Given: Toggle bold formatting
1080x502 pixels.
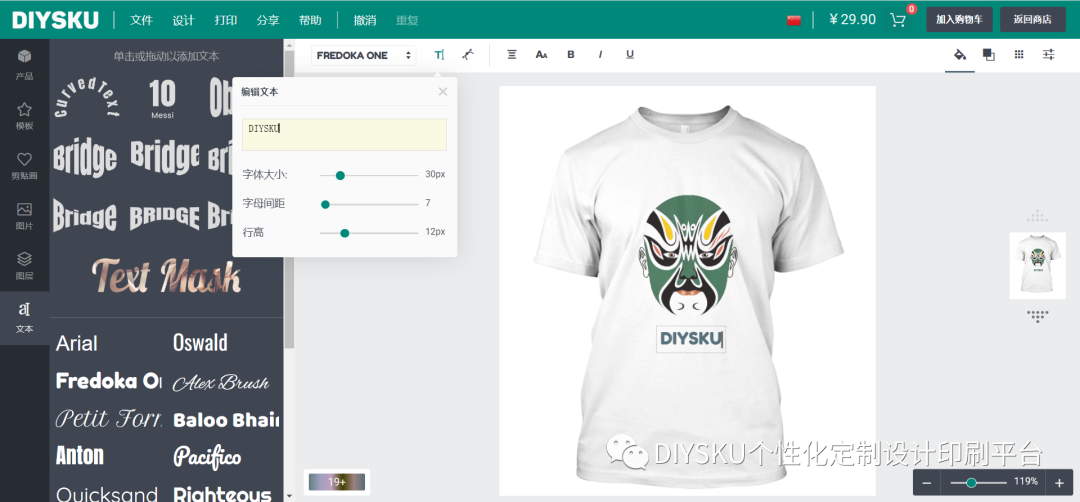Looking at the screenshot, I should pos(570,55).
